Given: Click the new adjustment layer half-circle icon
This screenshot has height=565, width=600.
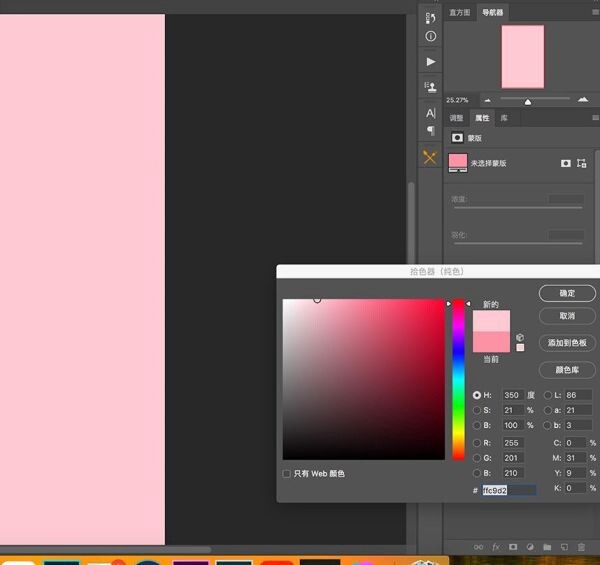Looking at the screenshot, I should click(530, 547).
